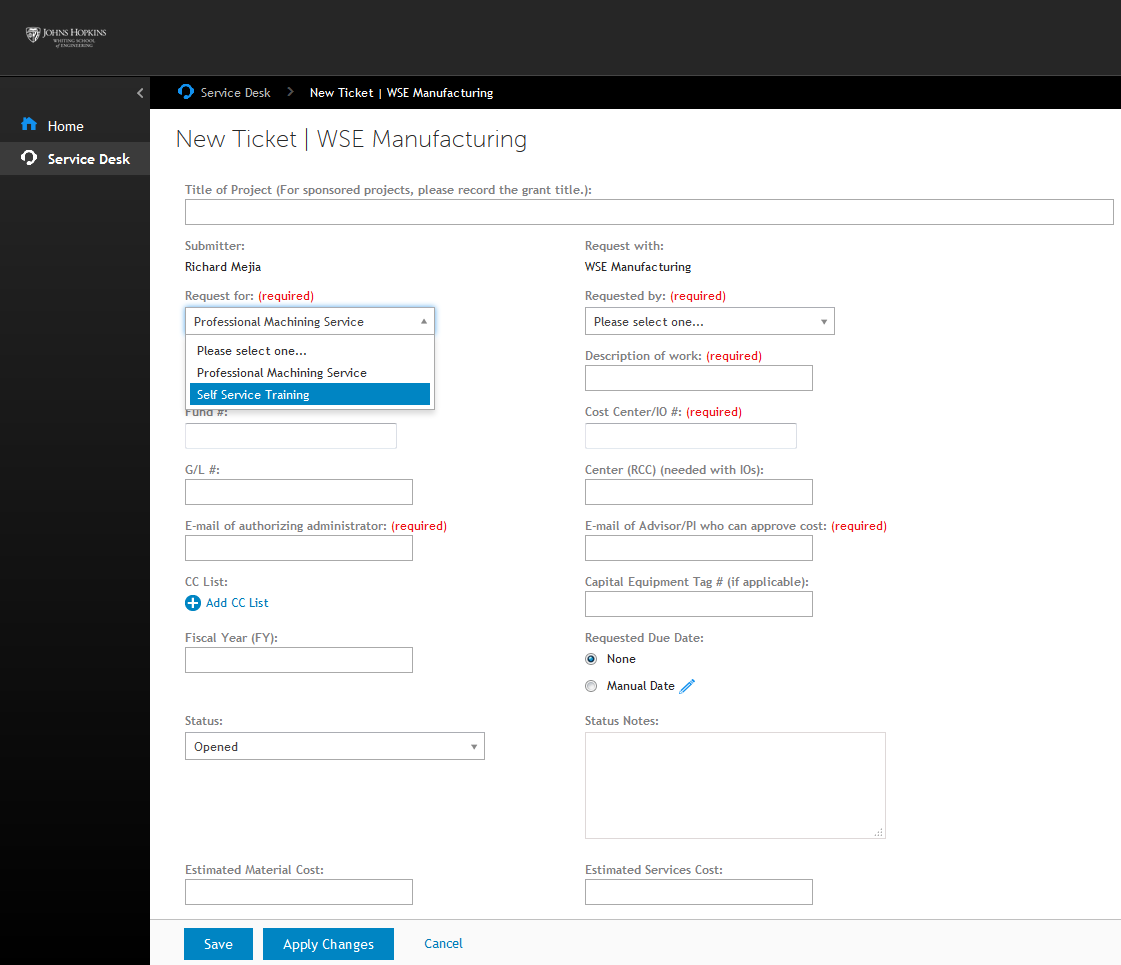Focus the Fiscal Year (FY) field
1121x965 pixels.
(299, 660)
